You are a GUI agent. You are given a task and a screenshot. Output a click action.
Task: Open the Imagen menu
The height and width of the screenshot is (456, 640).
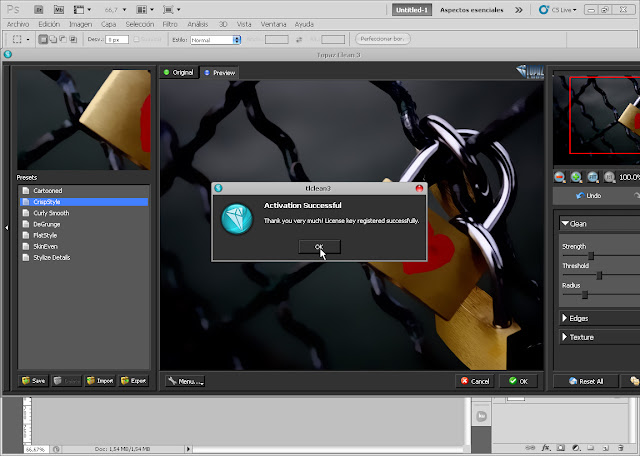80,24
